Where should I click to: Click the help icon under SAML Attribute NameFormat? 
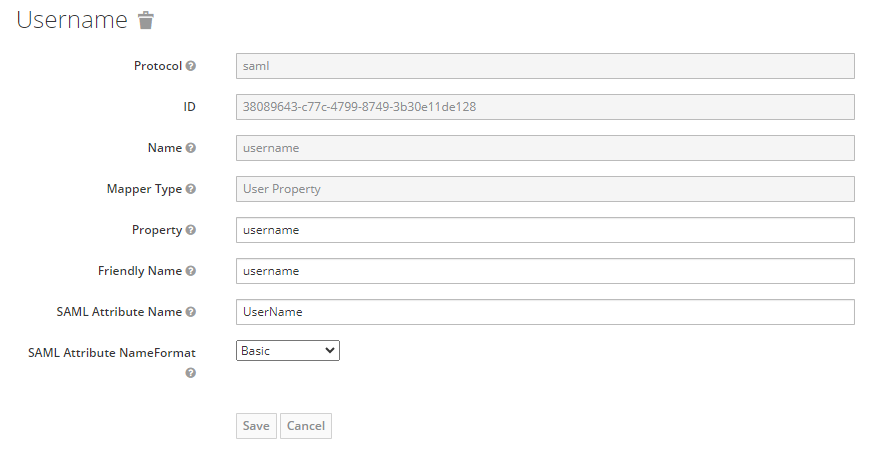pyautogui.click(x=191, y=373)
